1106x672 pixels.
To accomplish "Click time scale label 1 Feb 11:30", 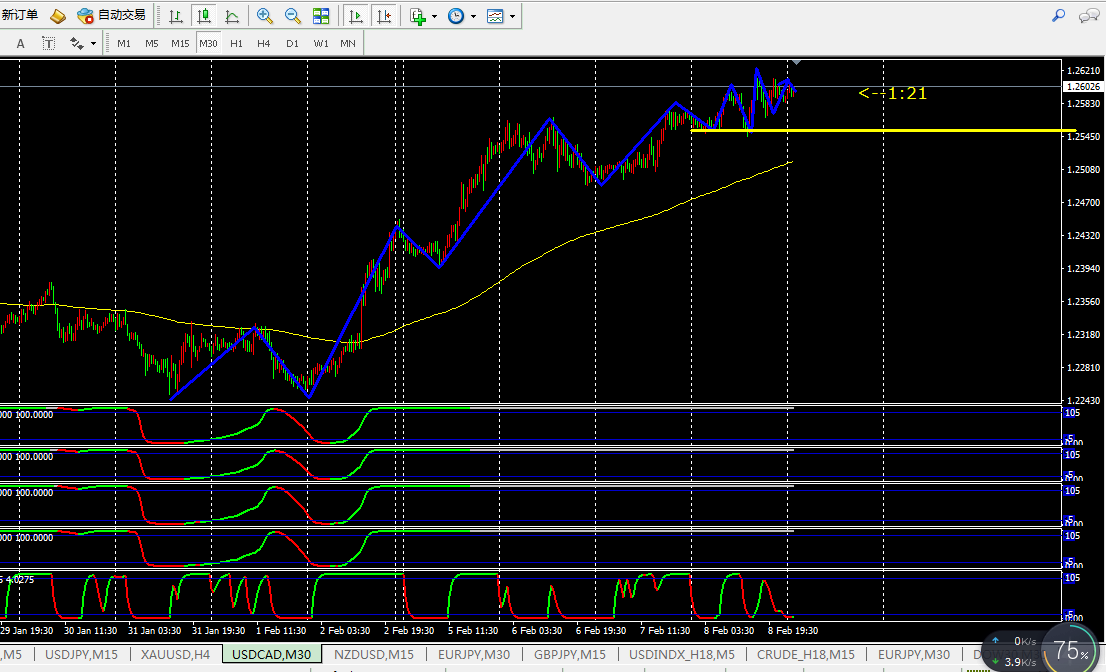I will pos(281,630).
